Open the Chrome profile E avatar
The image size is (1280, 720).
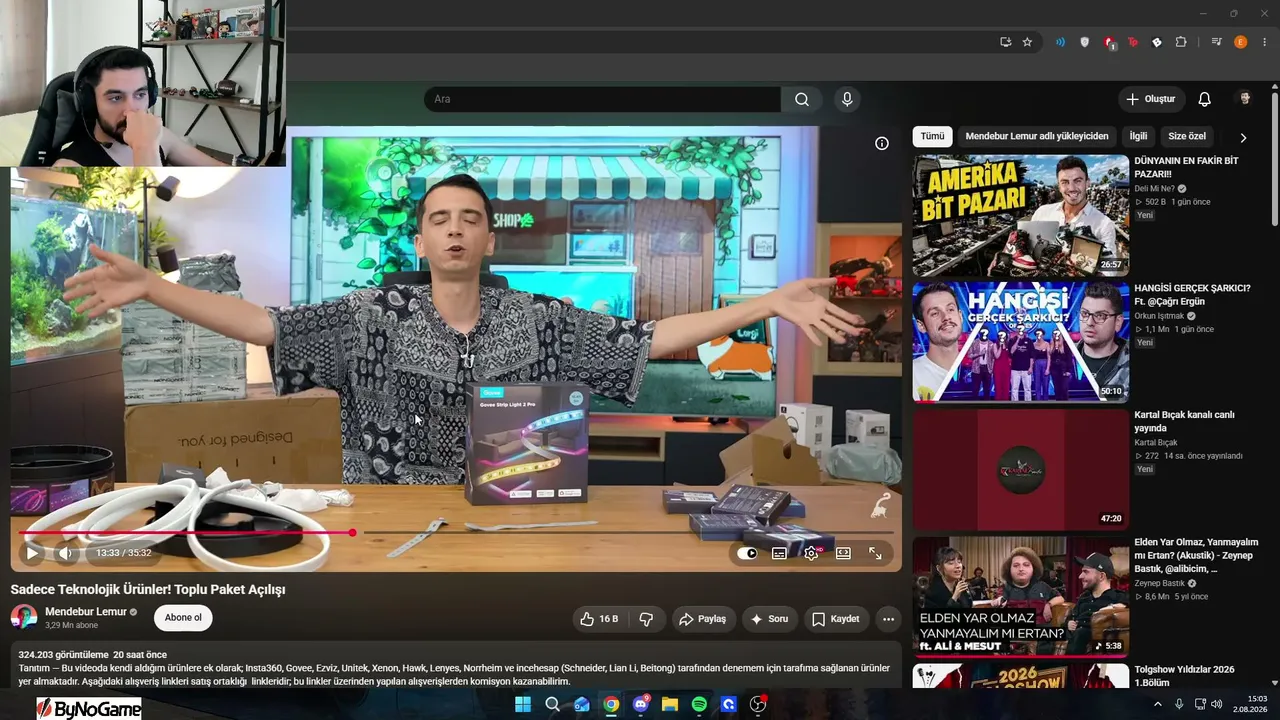(x=1241, y=42)
